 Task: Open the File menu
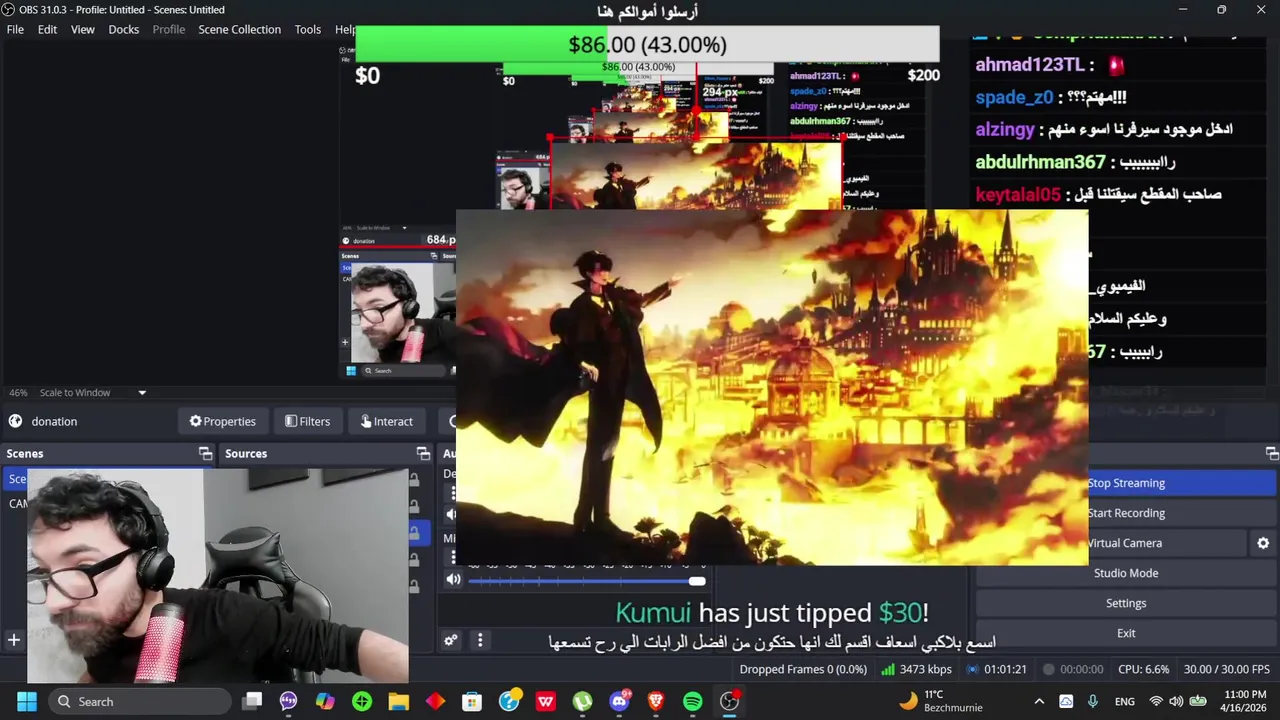pyautogui.click(x=15, y=29)
